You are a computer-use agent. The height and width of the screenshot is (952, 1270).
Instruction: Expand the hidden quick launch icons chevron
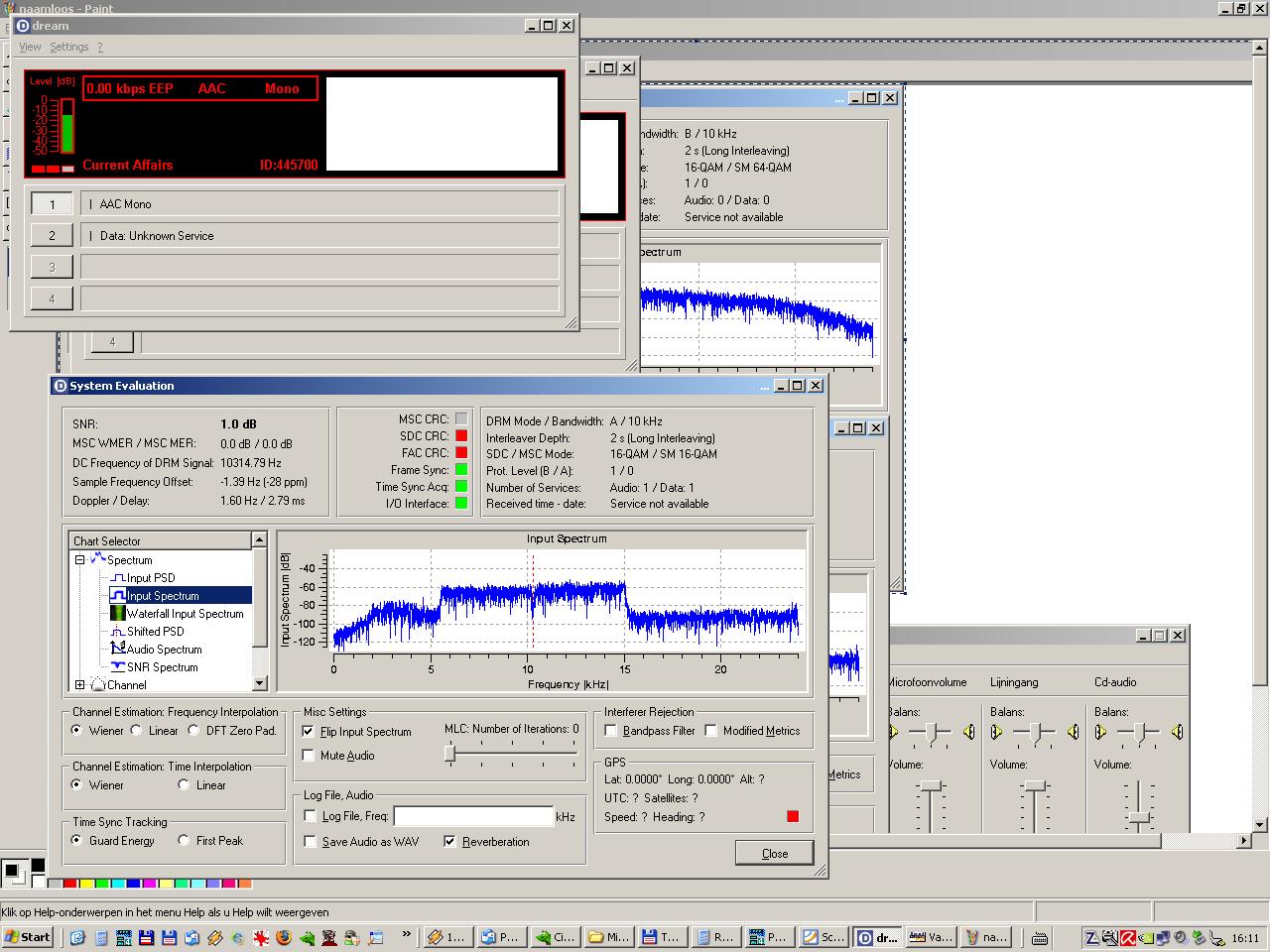406,935
